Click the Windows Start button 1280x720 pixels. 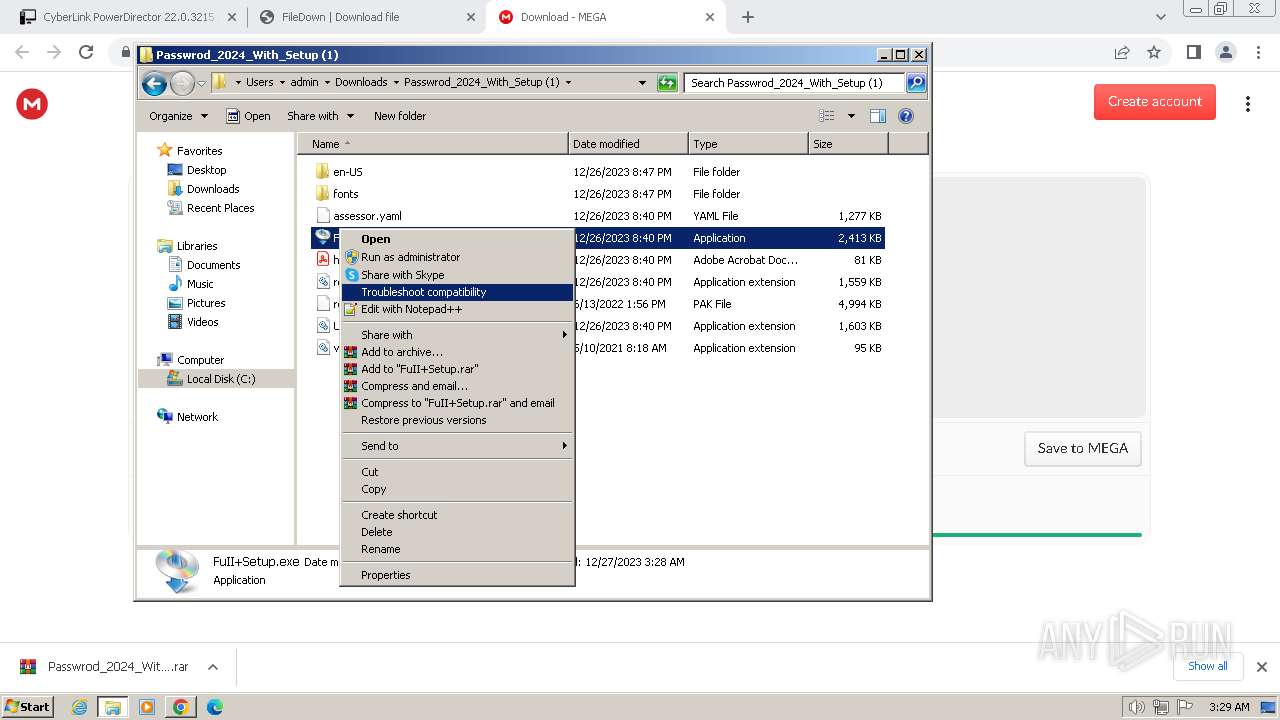click(29, 707)
